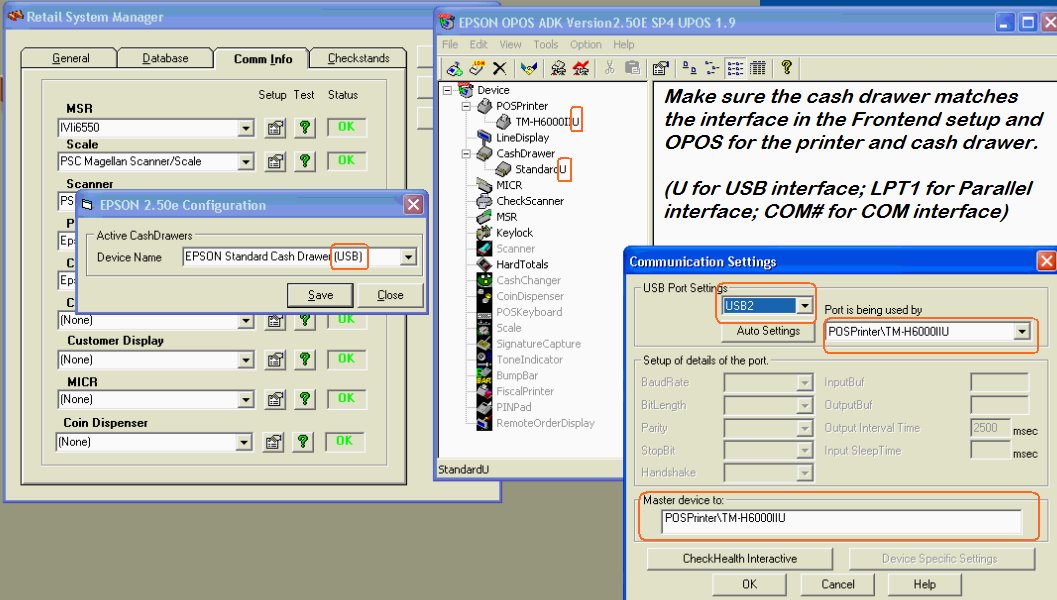Click the CheckHealth Interactive button
The image size is (1057, 600).
(x=739, y=559)
